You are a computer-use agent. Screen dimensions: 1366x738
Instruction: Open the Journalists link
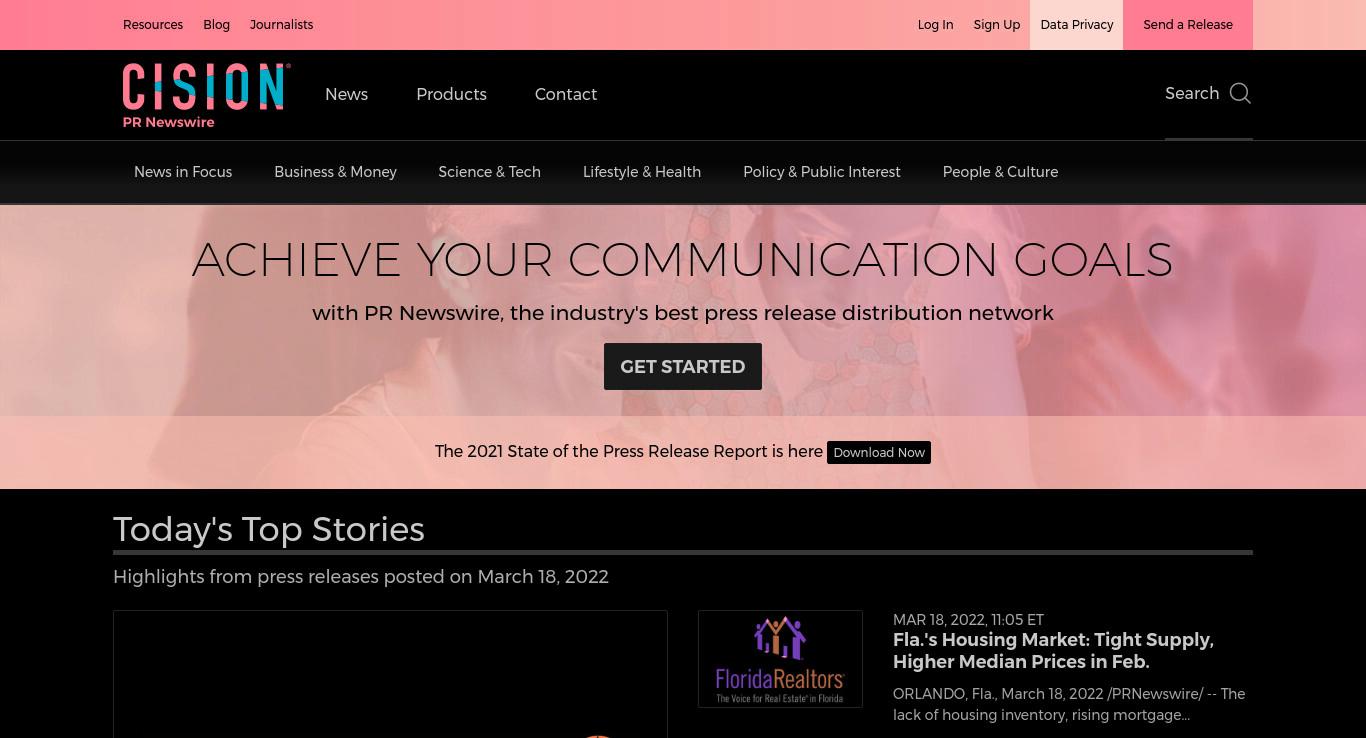[281, 24]
